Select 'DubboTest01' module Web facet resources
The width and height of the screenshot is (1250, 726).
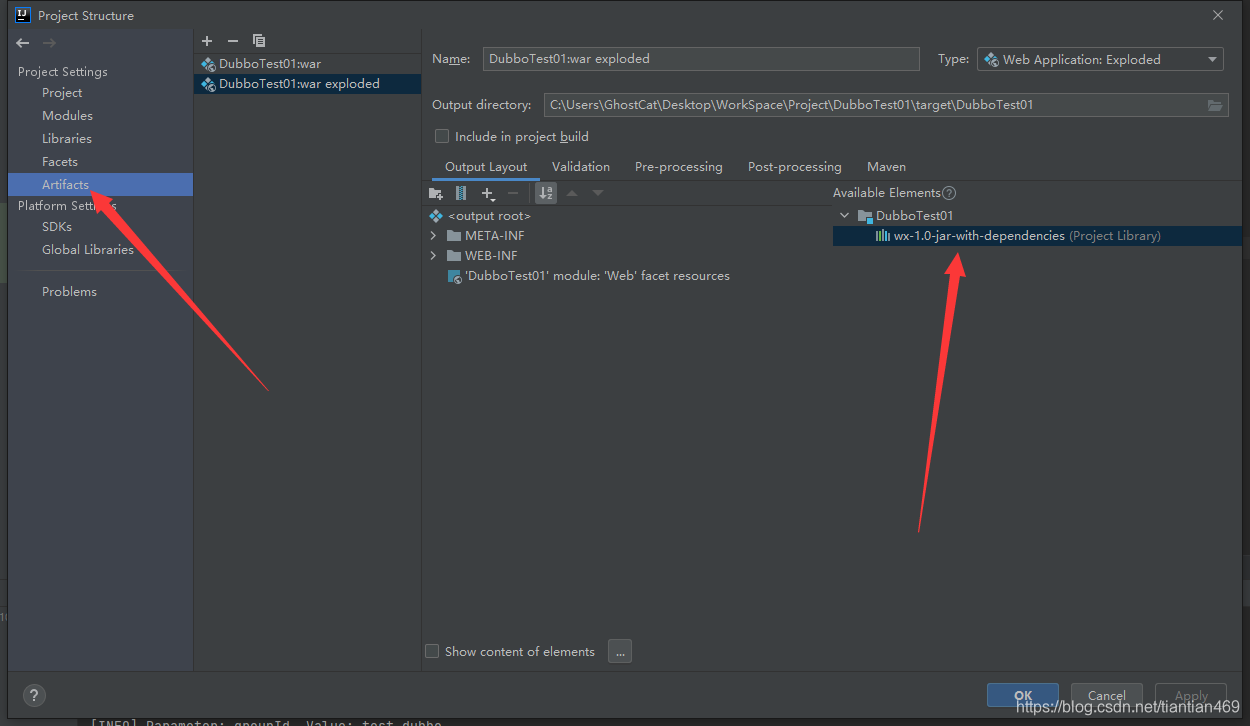[x=589, y=276]
